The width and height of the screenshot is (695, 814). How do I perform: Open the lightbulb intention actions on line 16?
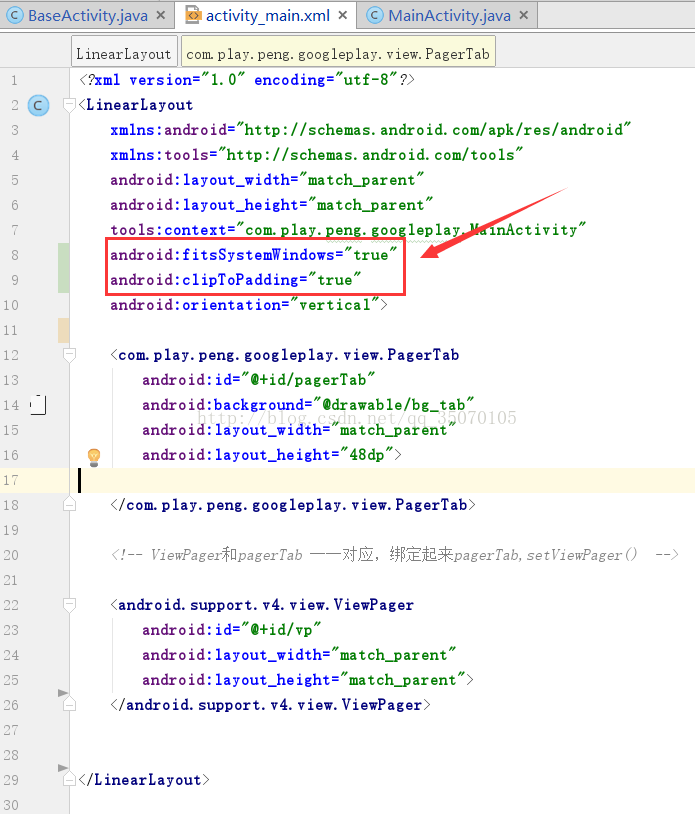click(x=94, y=457)
